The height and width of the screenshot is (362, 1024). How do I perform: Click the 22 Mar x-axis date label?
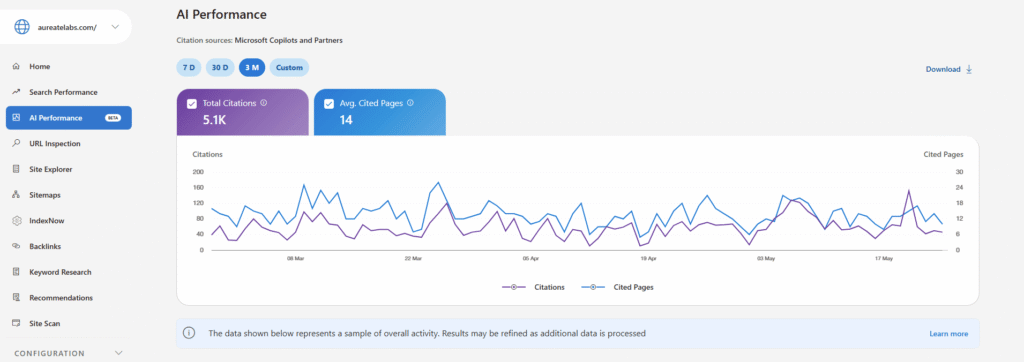coord(413,259)
